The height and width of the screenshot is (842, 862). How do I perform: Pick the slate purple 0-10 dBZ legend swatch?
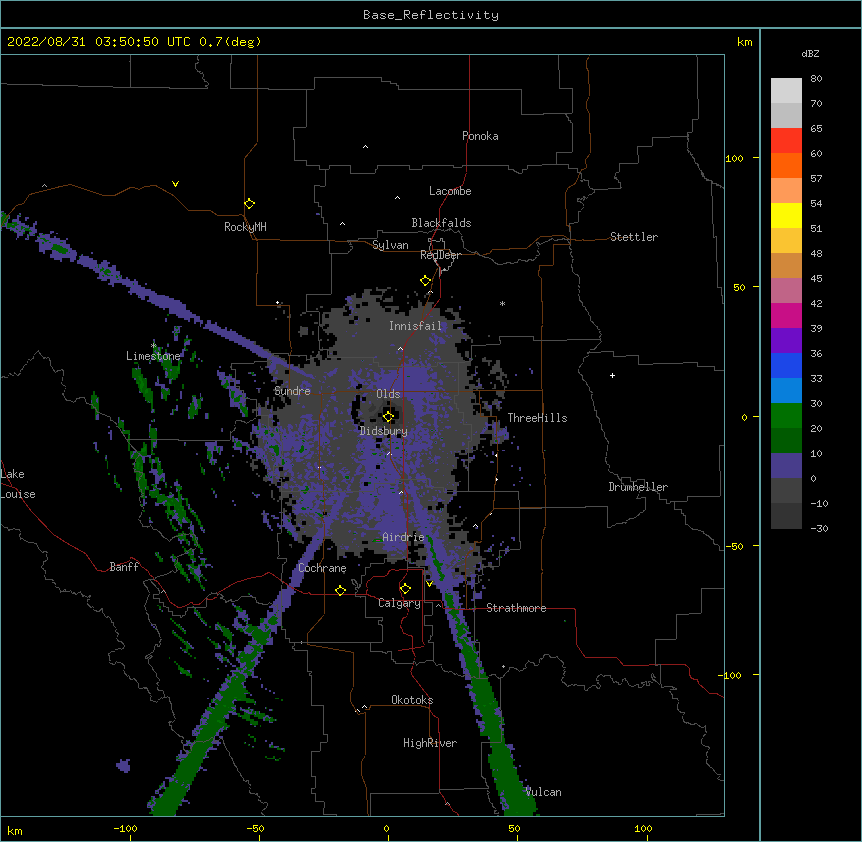point(786,466)
